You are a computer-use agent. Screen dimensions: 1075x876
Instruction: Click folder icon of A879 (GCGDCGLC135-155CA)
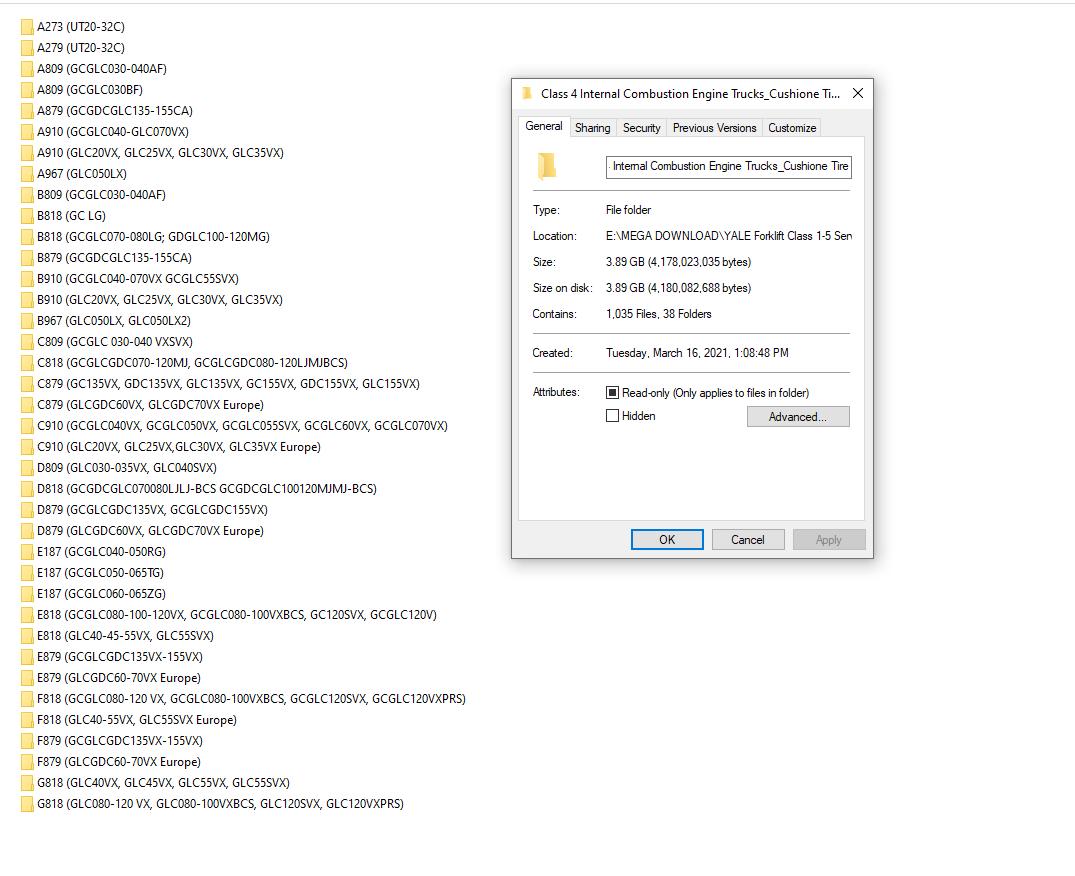coord(27,111)
